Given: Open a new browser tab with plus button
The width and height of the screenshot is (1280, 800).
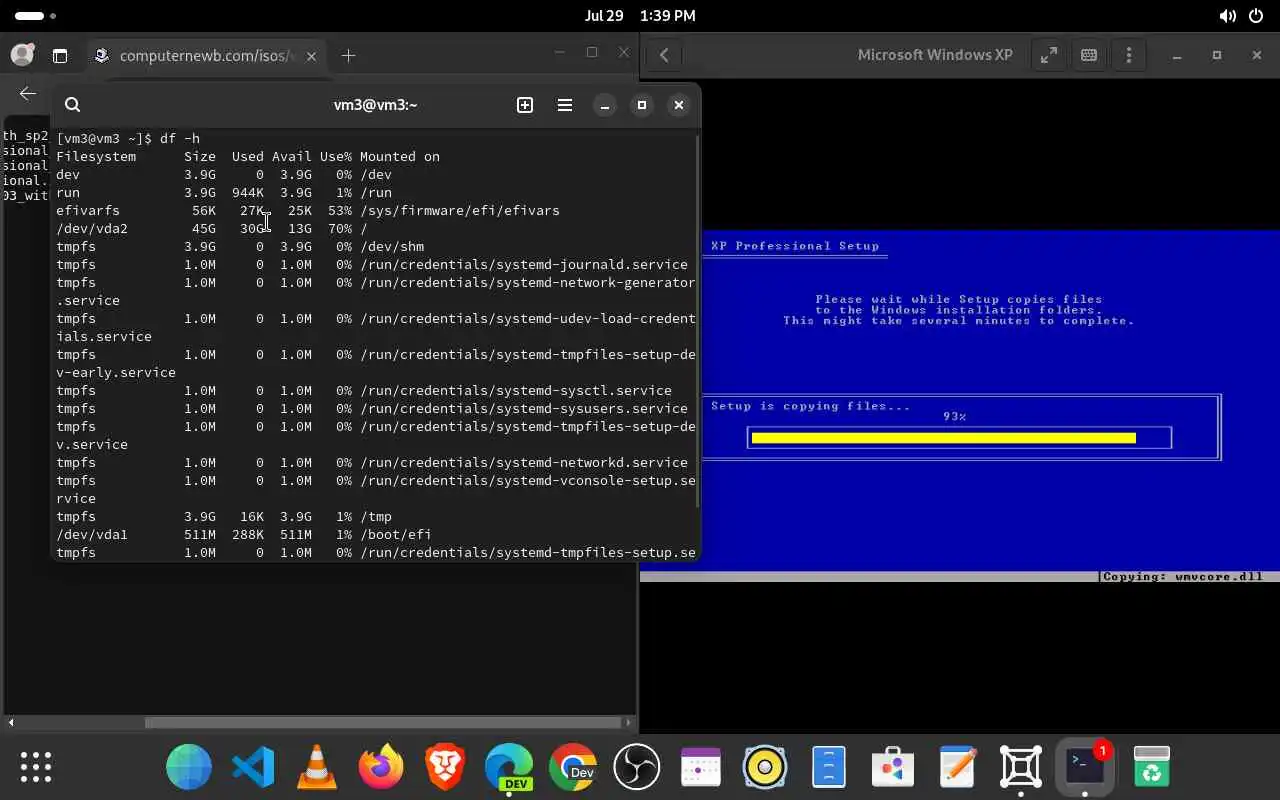Looking at the screenshot, I should pyautogui.click(x=348, y=56).
